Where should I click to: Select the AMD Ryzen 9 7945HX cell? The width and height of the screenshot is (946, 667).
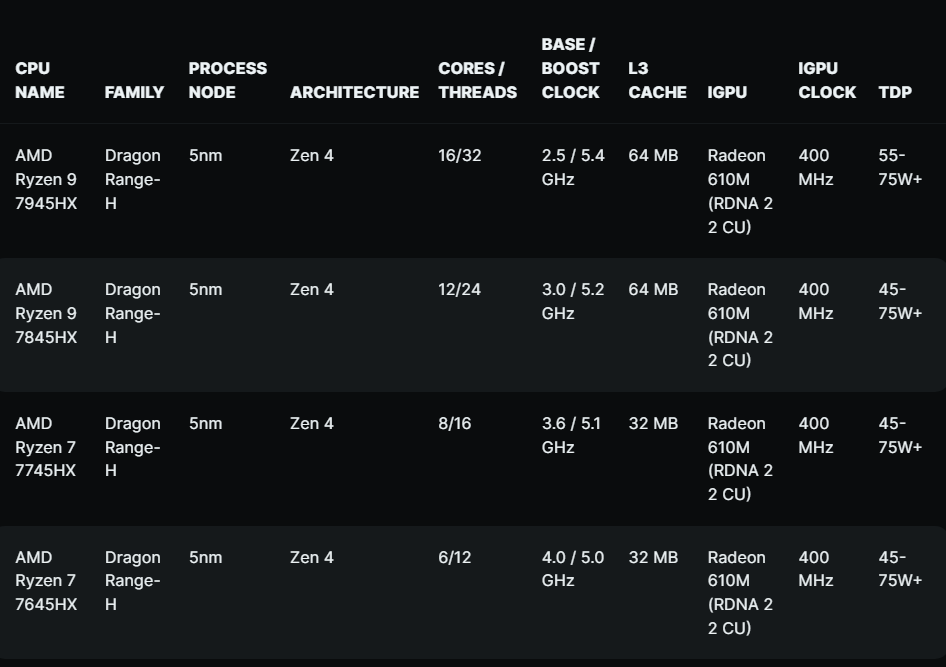click(x=46, y=180)
